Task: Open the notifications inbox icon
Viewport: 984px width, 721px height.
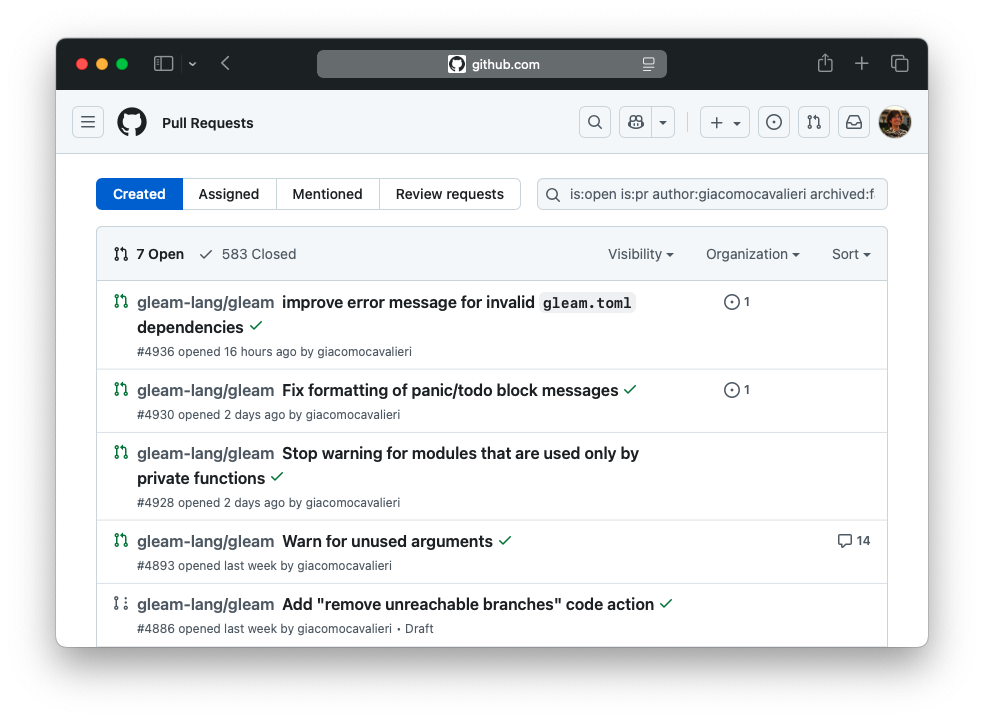Action: click(x=854, y=122)
